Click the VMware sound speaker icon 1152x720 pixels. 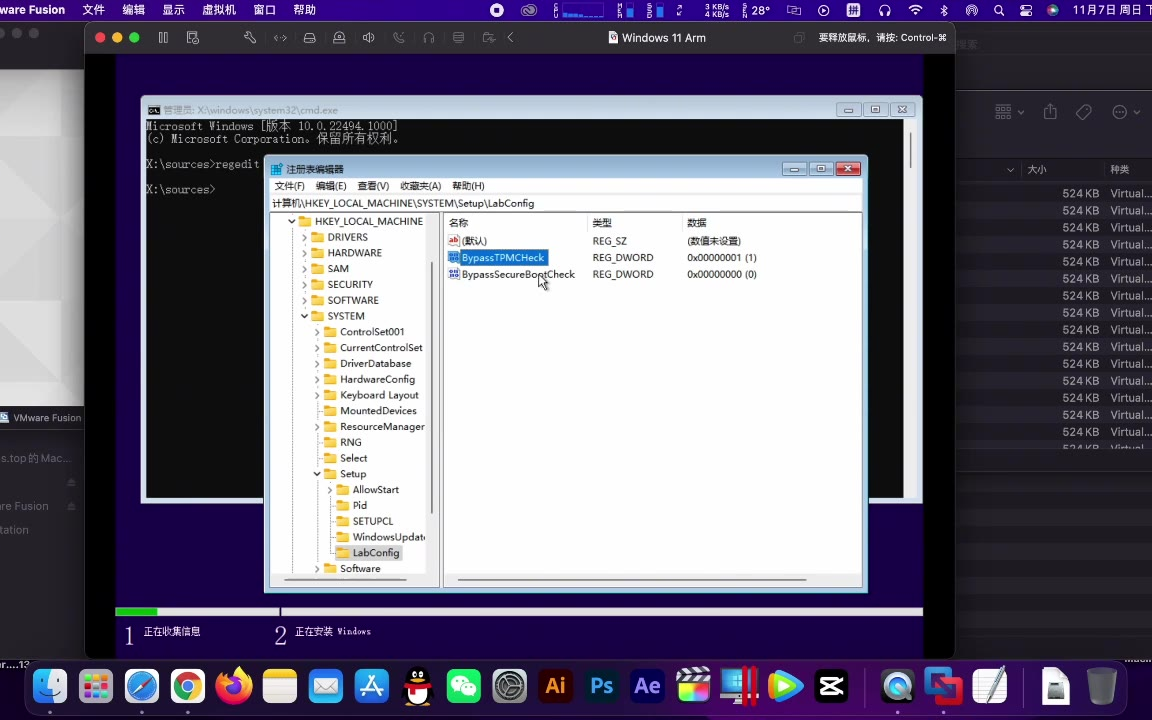[369, 37]
